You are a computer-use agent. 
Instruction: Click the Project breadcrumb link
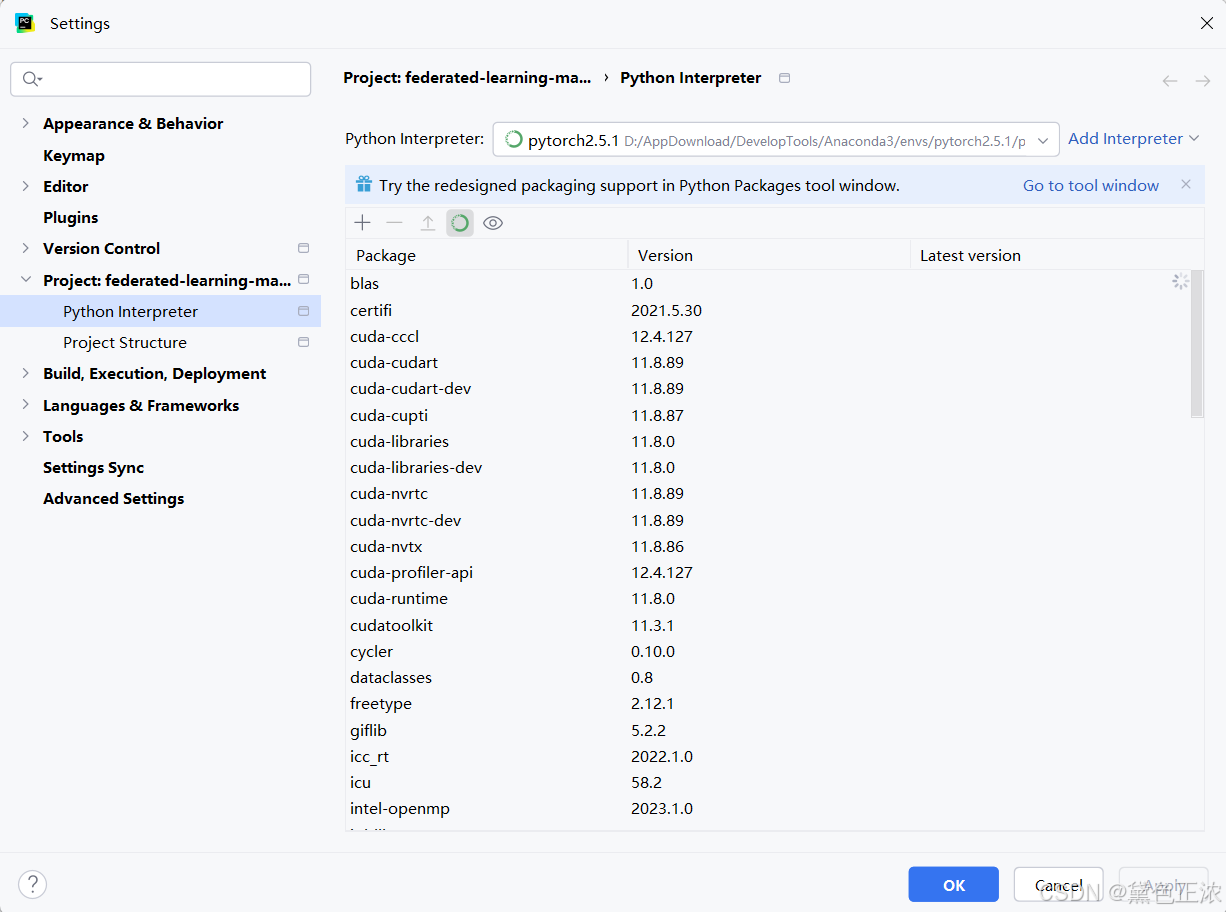coord(467,78)
